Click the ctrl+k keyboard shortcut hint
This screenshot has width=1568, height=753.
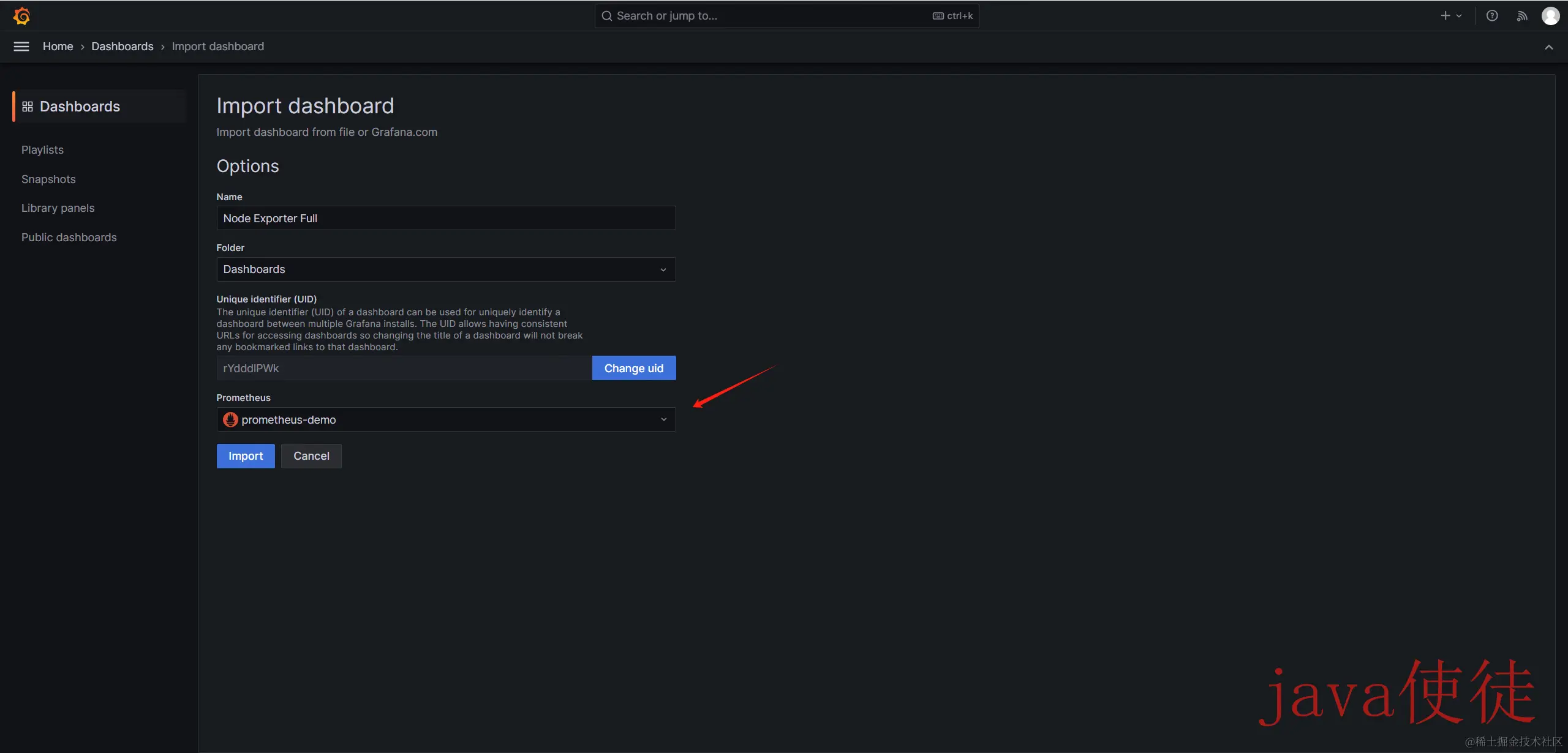click(x=952, y=16)
